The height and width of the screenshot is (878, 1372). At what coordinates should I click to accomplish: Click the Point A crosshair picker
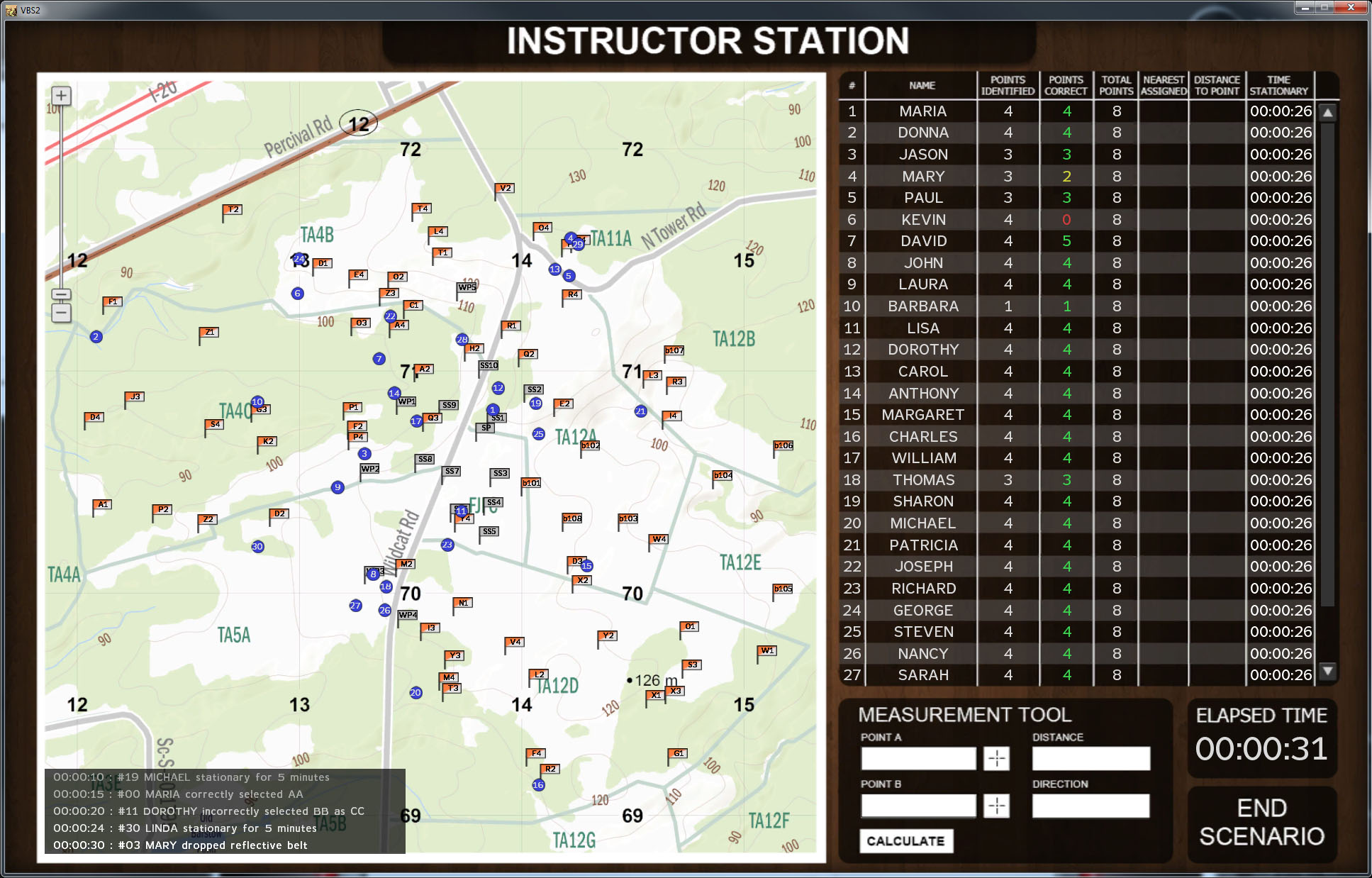(997, 758)
